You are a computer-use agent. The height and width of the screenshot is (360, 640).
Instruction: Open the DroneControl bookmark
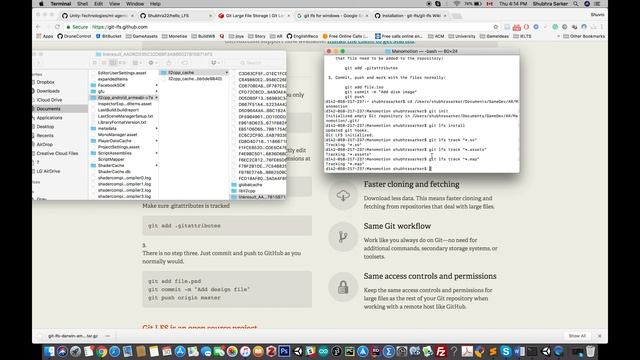74,36
